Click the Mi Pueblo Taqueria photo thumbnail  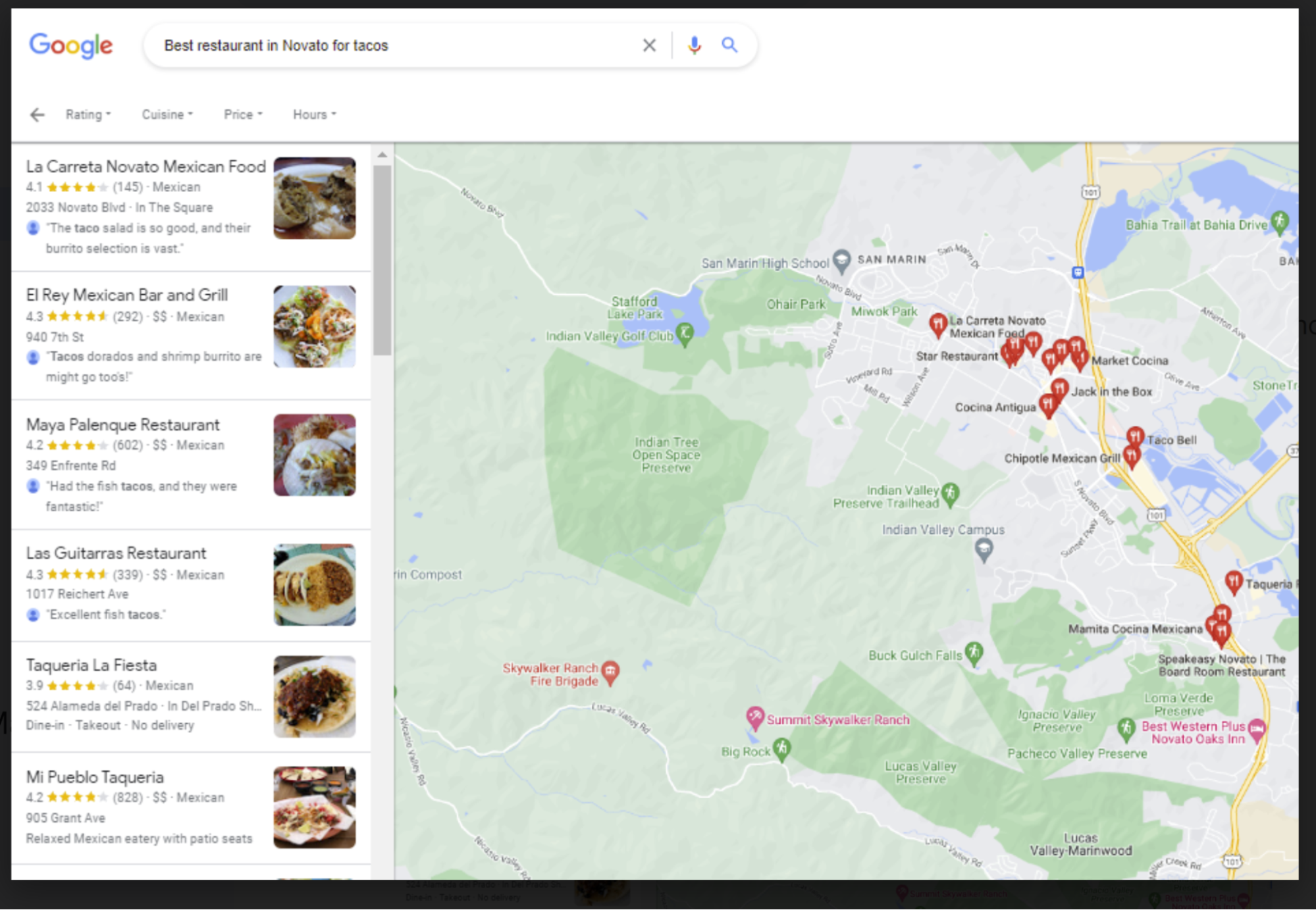click(x=314, y=806)
